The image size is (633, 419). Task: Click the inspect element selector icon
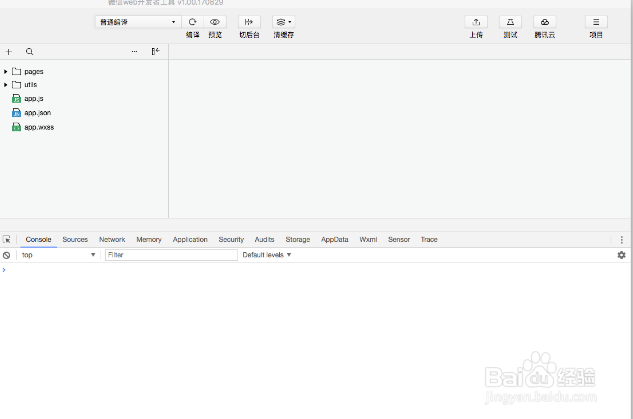7,239
